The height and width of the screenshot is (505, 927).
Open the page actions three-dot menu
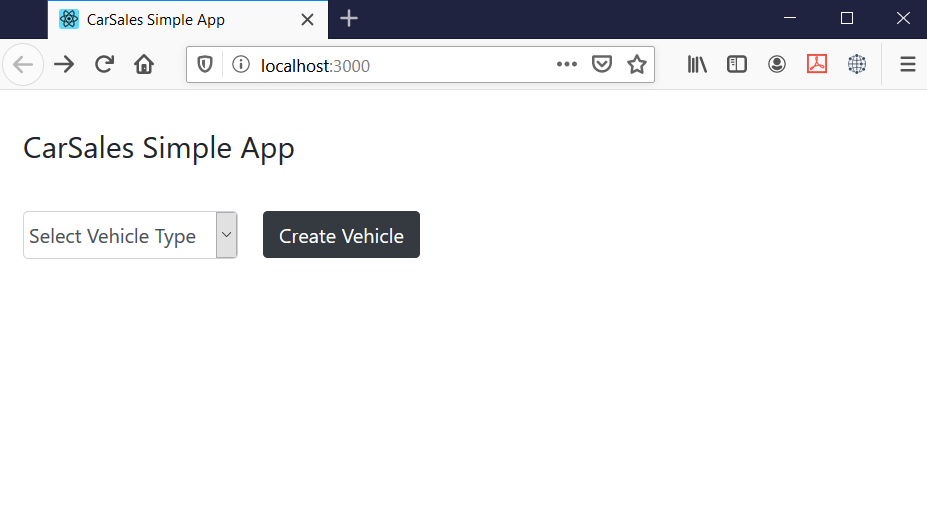pyautogui.click(x=566, y=64)
